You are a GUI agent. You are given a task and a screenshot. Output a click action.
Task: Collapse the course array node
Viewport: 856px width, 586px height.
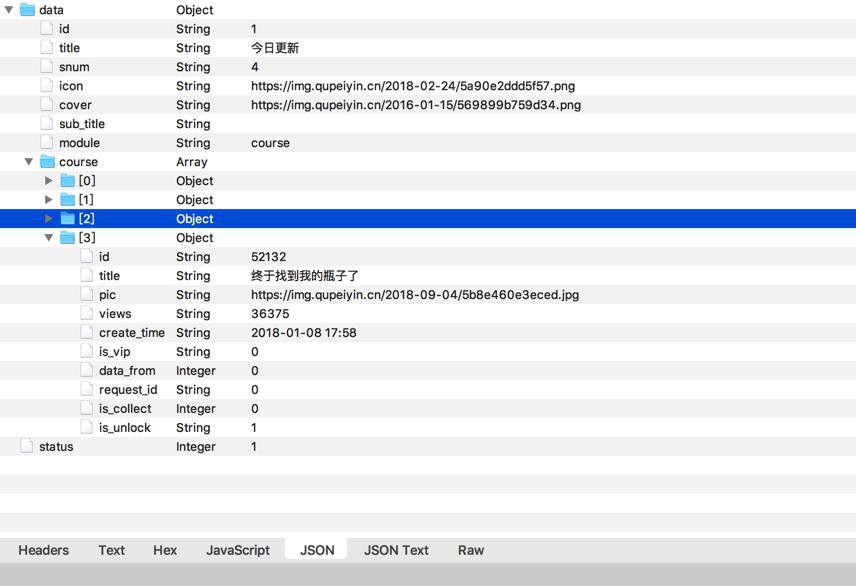click(x=29, y=162)
